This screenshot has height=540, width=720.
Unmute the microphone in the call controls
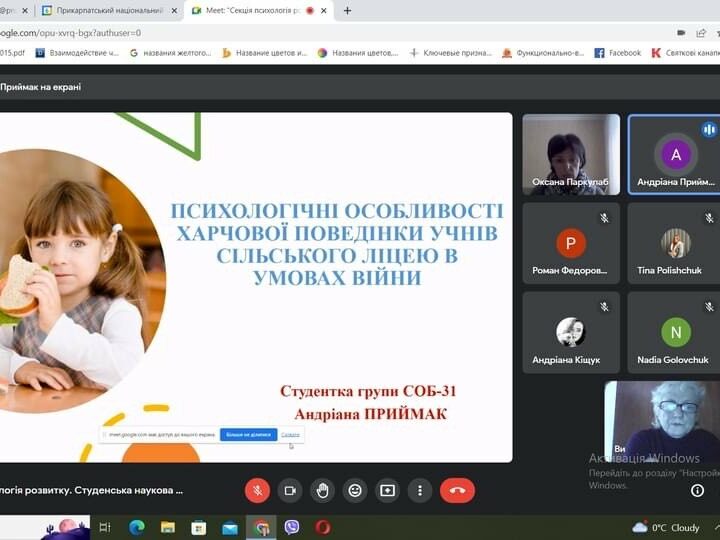pyautogui.click(x=257, y=490)
